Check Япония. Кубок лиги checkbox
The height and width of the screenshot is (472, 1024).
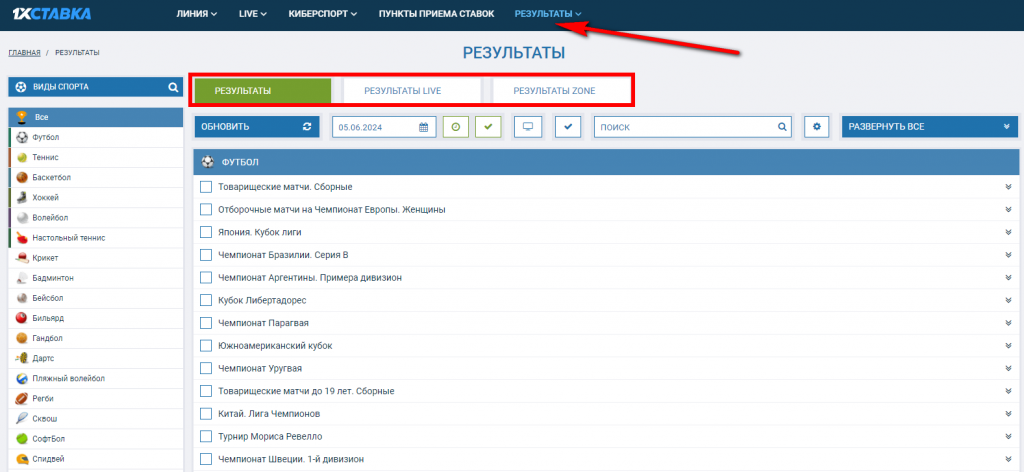(x=206, y=232)
